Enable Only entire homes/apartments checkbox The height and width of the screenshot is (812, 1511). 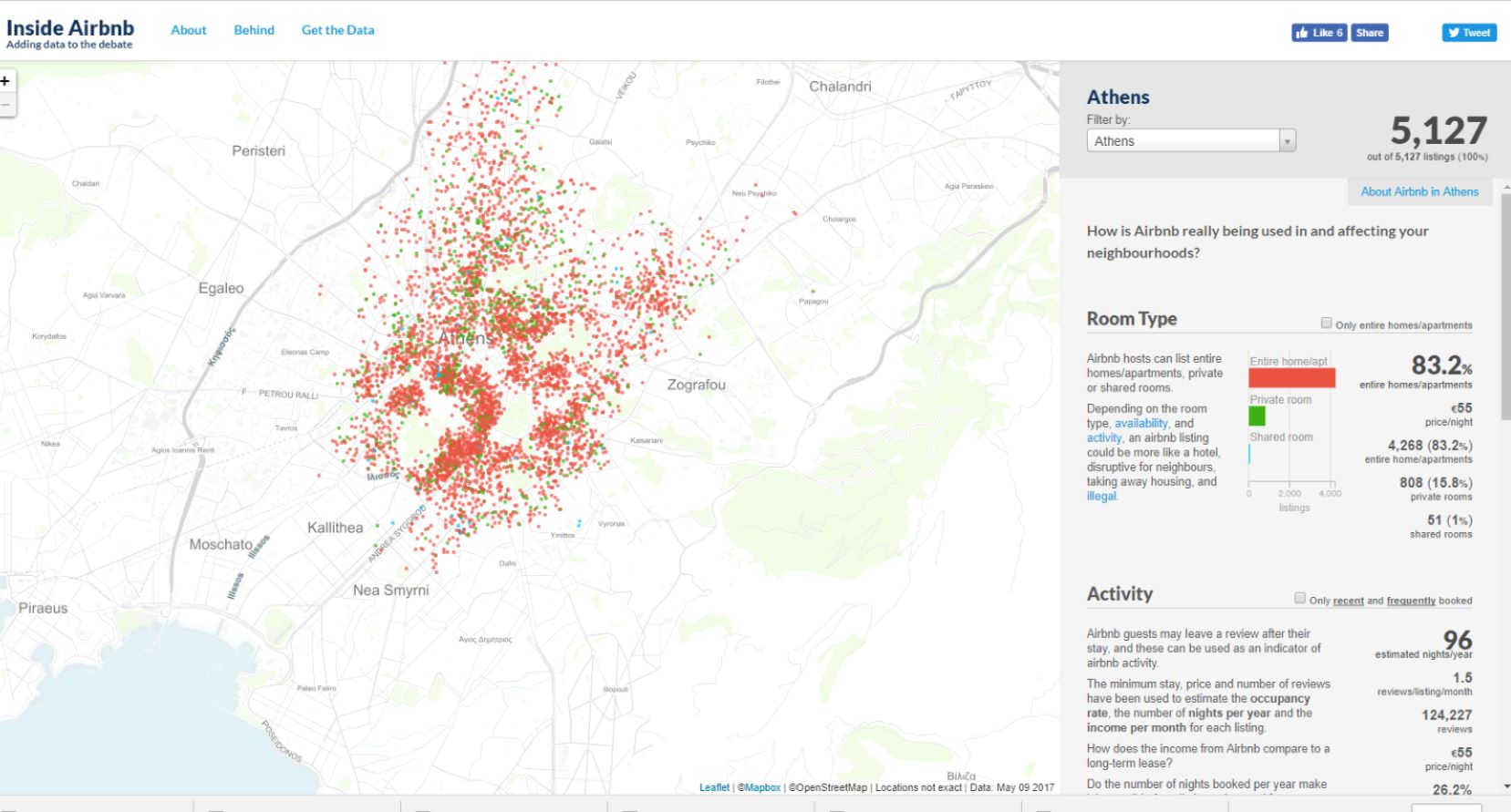[1326, 323]
